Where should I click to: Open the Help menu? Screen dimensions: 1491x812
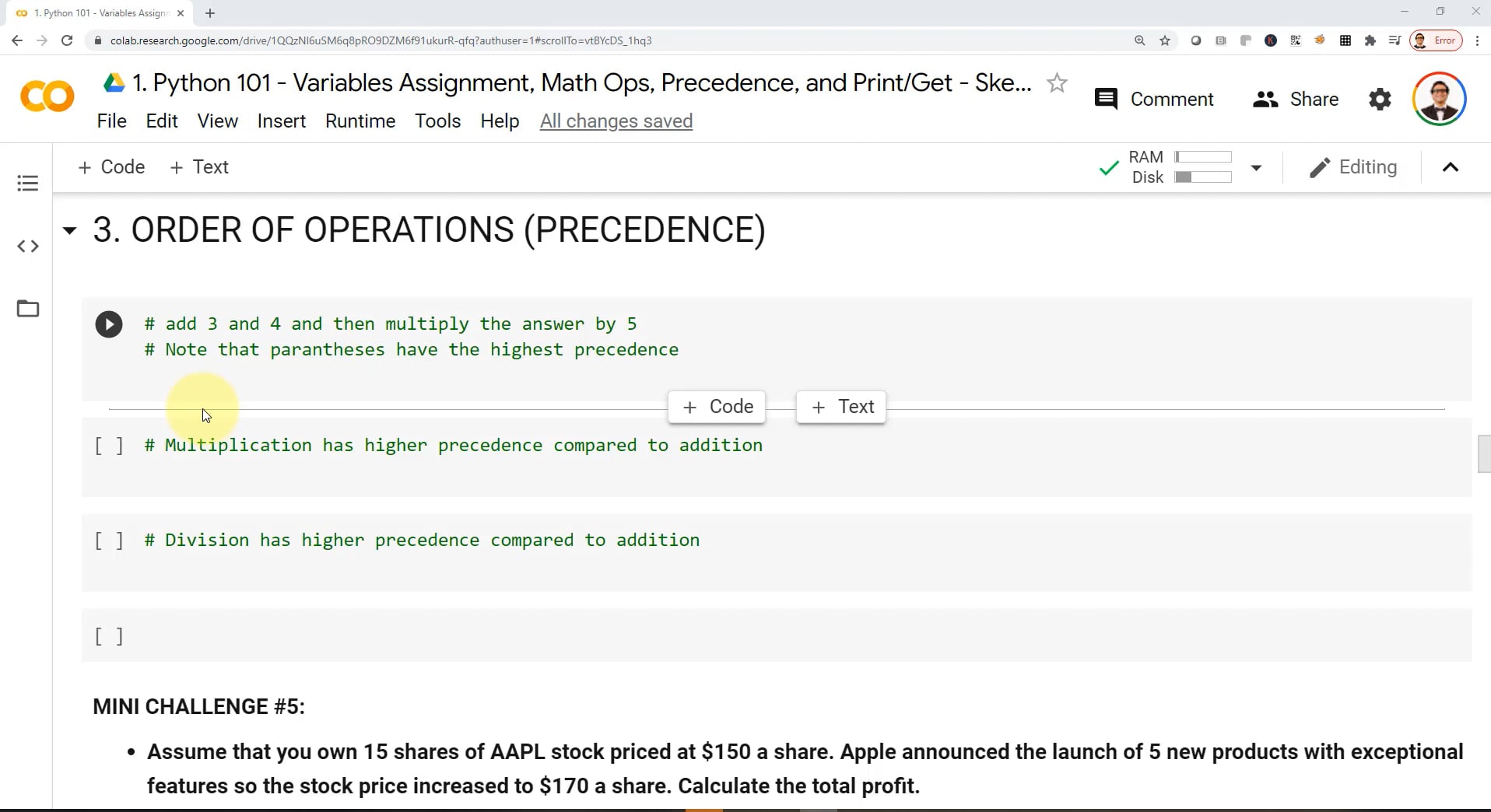coord(500,121)
